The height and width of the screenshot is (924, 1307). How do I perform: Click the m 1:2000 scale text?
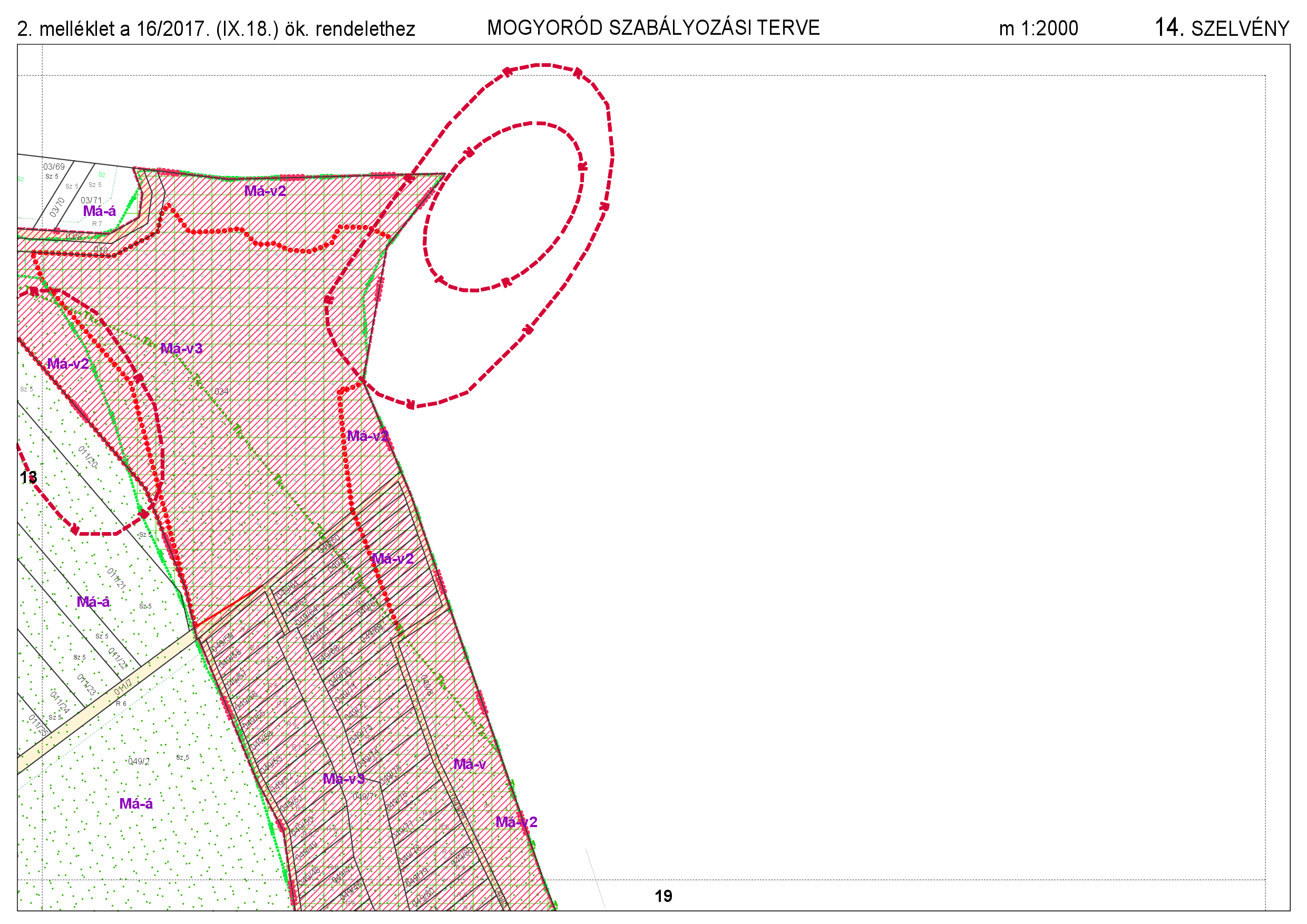[1038, 28]
